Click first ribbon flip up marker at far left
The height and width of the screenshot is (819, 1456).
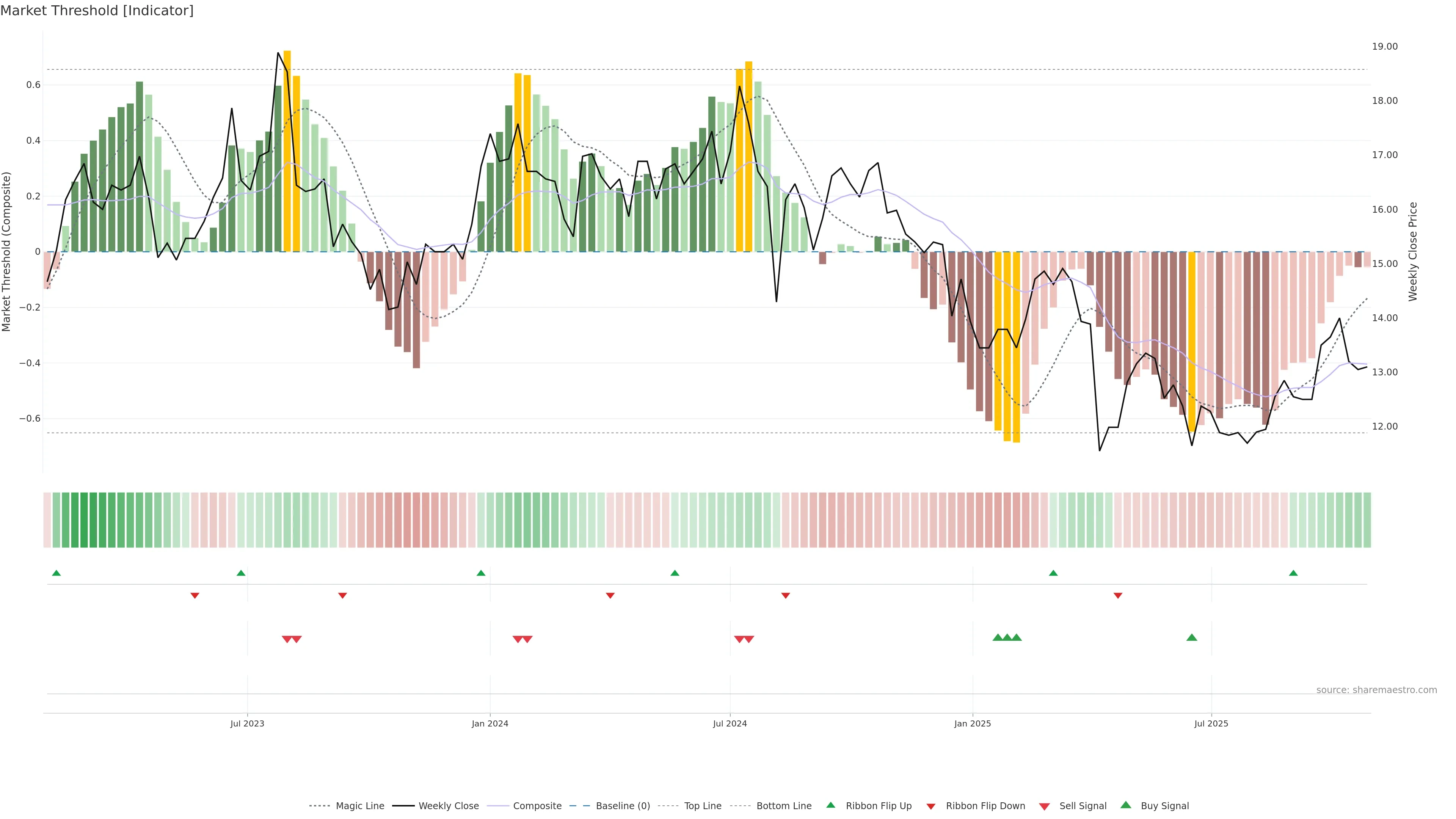point(56,573)
